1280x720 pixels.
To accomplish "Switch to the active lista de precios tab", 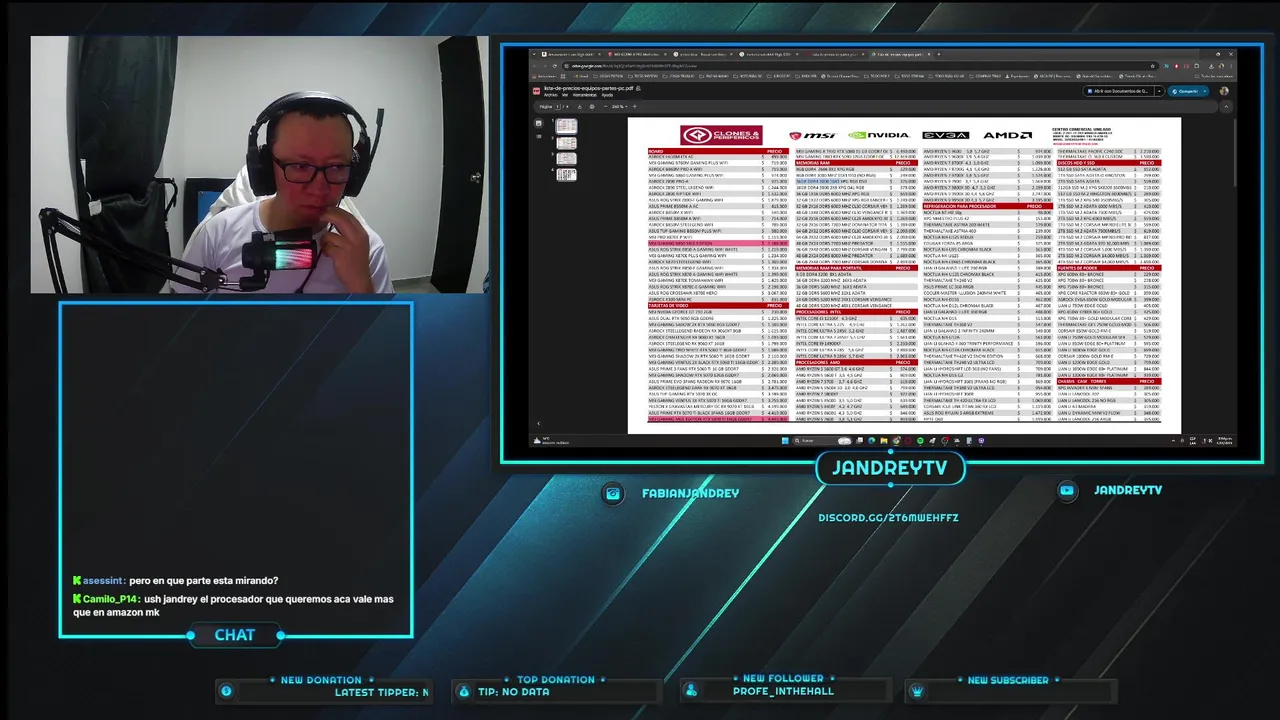I will [903, 54].
